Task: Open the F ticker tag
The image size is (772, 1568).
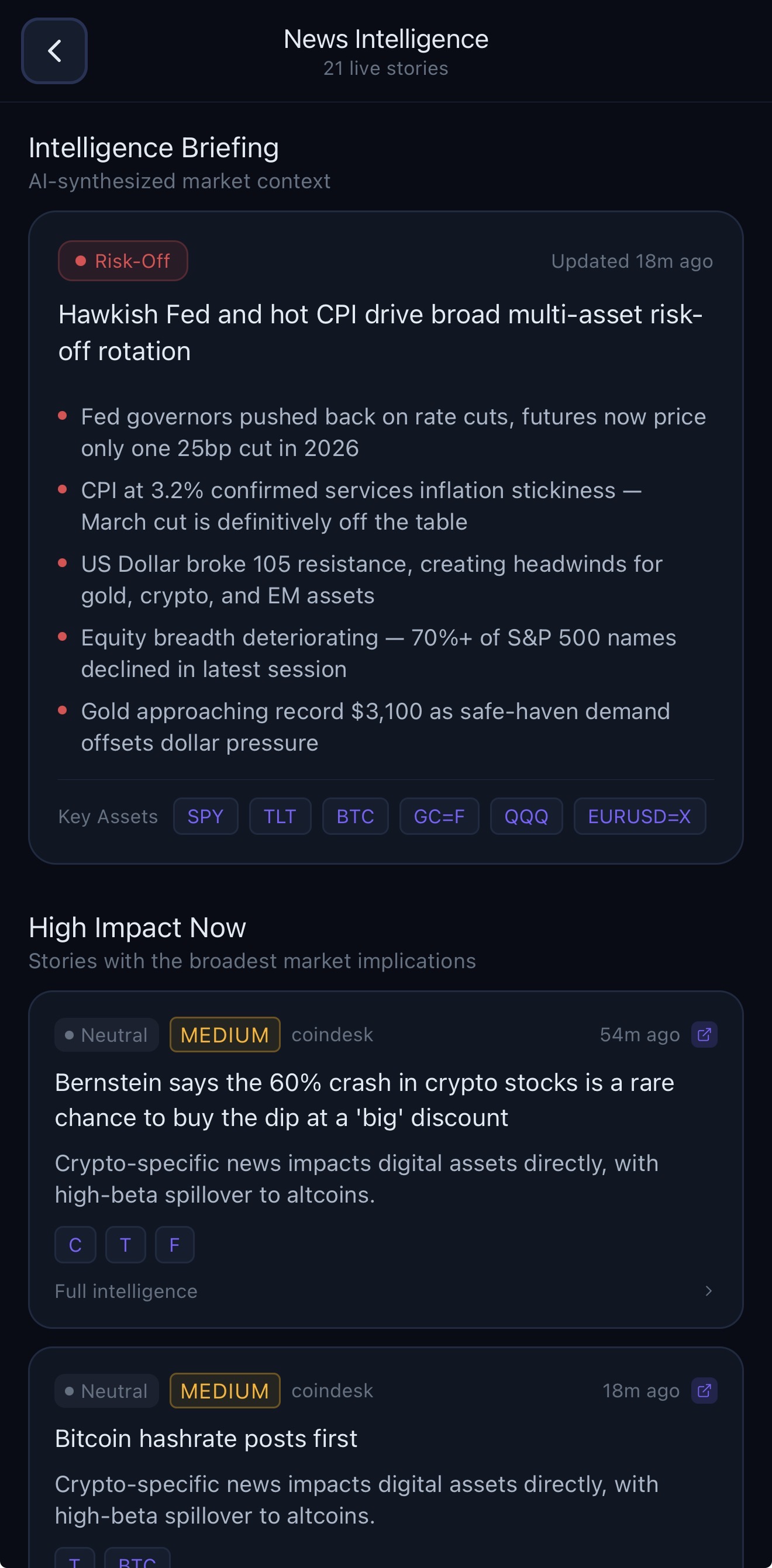Action: 175,1245
